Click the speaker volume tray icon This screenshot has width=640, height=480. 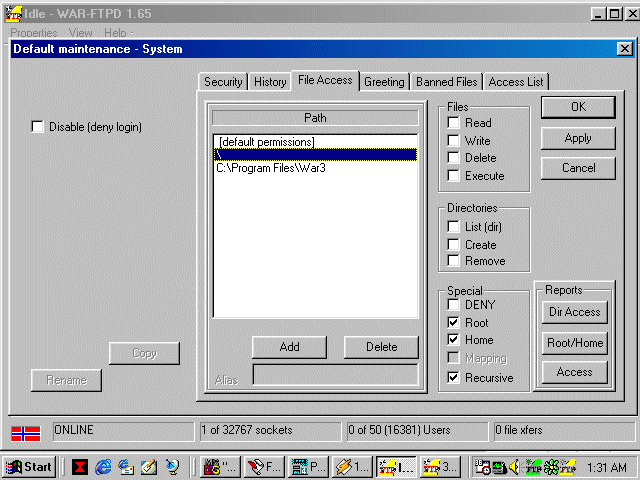tap(514, 466)
